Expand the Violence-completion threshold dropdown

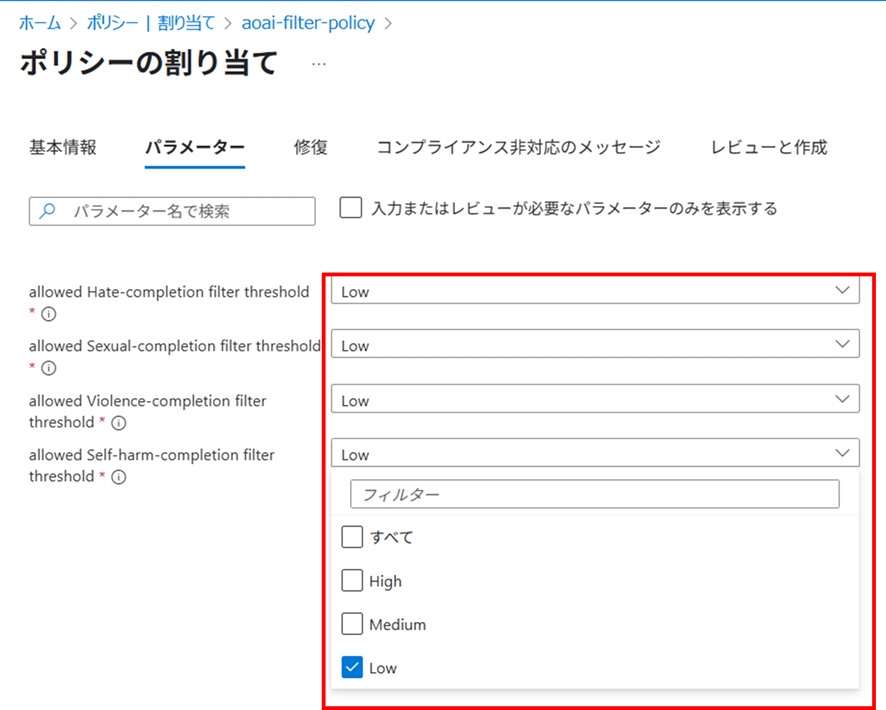click(x=595, y=399)
